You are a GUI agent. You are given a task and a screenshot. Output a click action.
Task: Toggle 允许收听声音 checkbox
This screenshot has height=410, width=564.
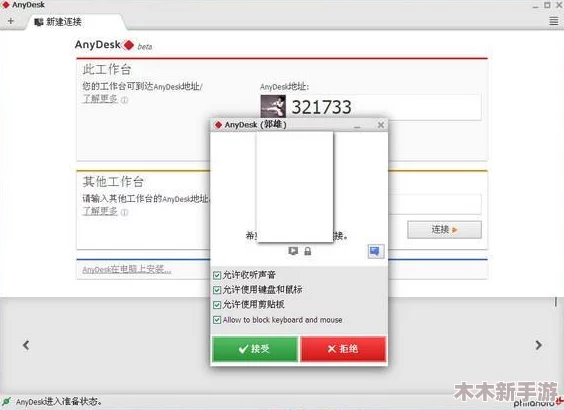[217, 275]
